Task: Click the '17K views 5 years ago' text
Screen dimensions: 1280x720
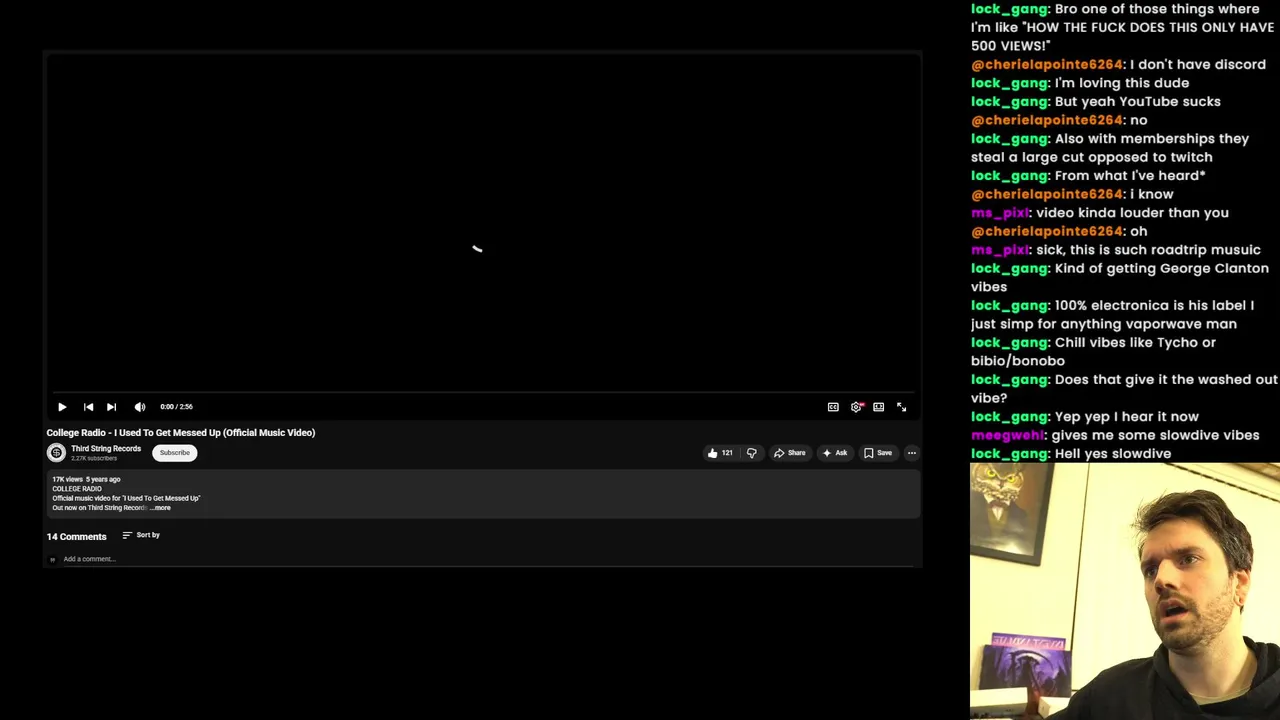Action: pyautogui.click(x=86, y=479)
